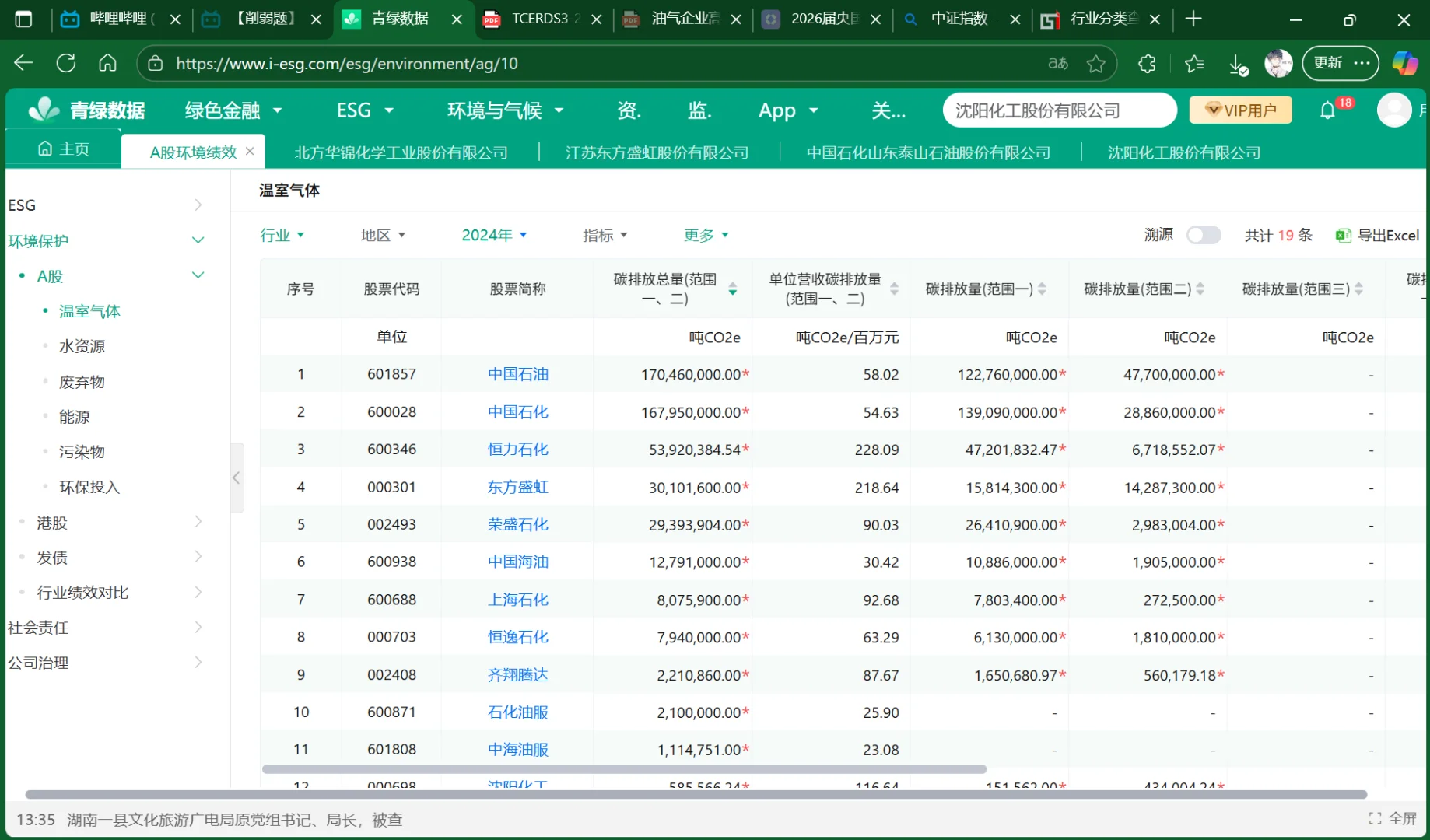Click the 青绿数据 site logo
Viewport: 1430px width, 840px height.
tap(86, 110)
